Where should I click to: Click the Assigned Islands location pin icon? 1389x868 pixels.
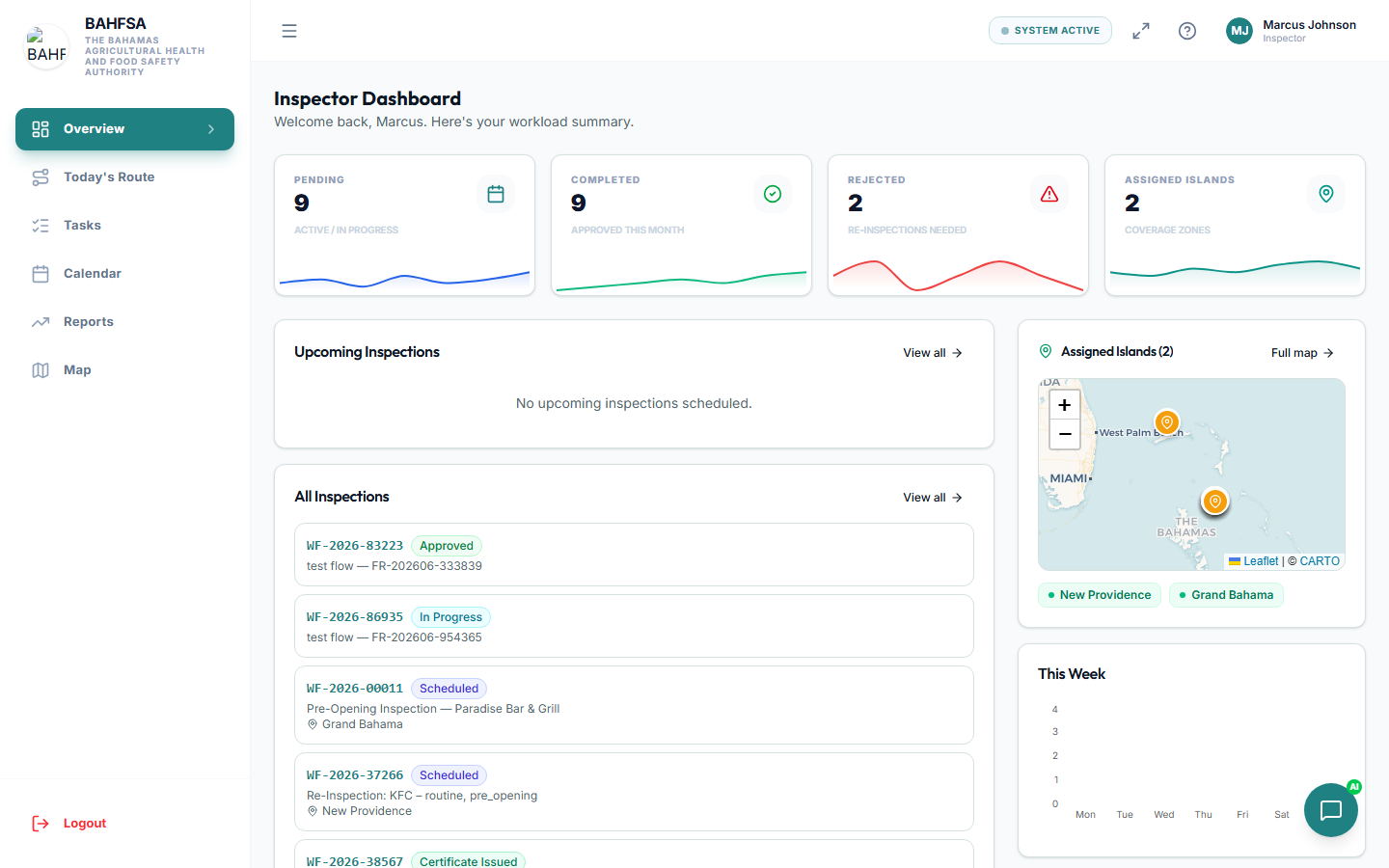tap(1326, 194)
